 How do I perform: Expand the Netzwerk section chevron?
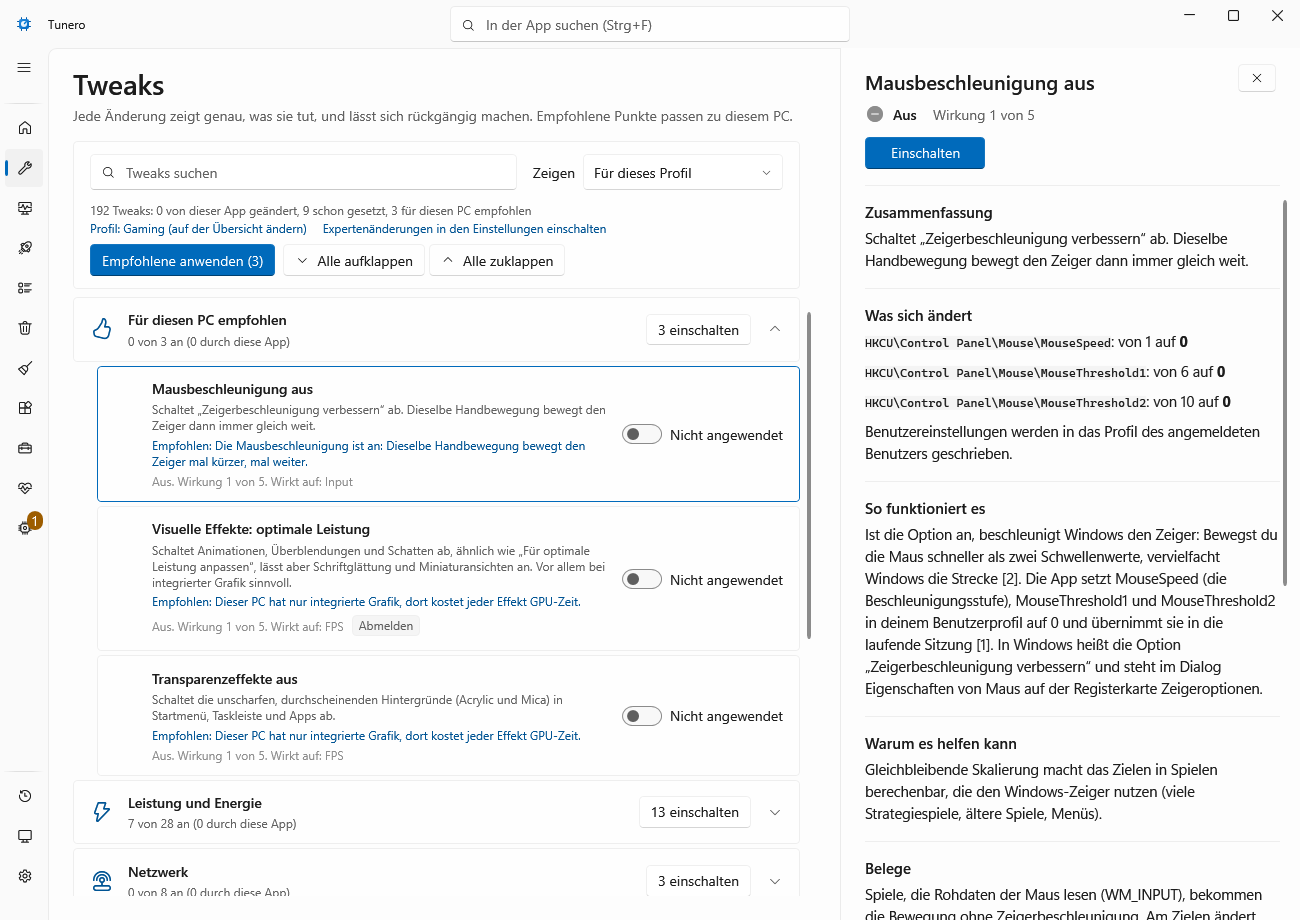775,881
